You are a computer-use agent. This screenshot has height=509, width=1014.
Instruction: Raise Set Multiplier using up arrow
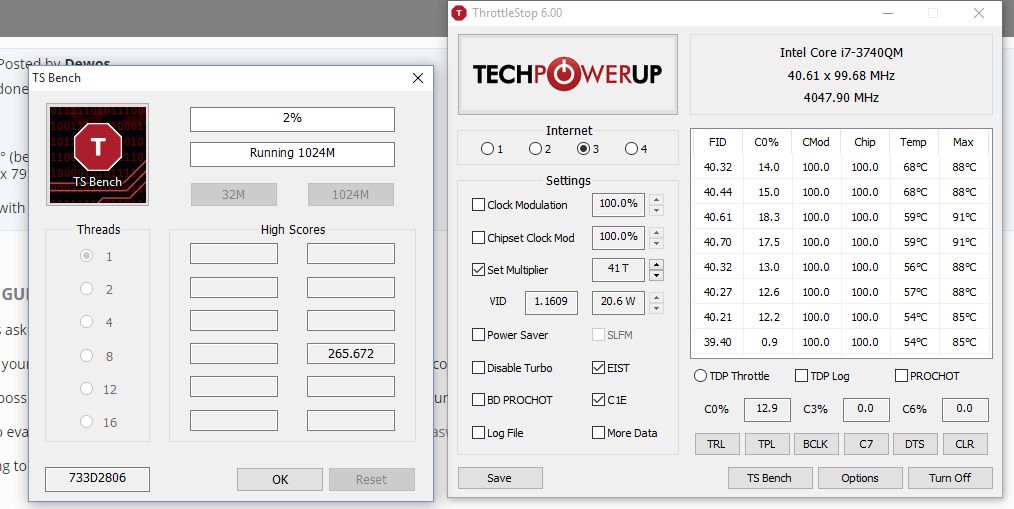pyautogui.click(x=656, y=265)
